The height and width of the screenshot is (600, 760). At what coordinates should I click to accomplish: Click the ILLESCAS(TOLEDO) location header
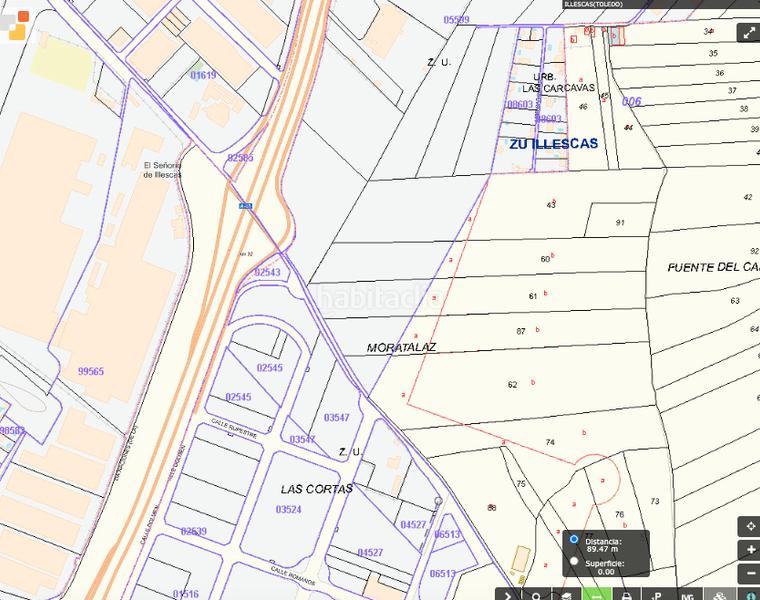593,5
